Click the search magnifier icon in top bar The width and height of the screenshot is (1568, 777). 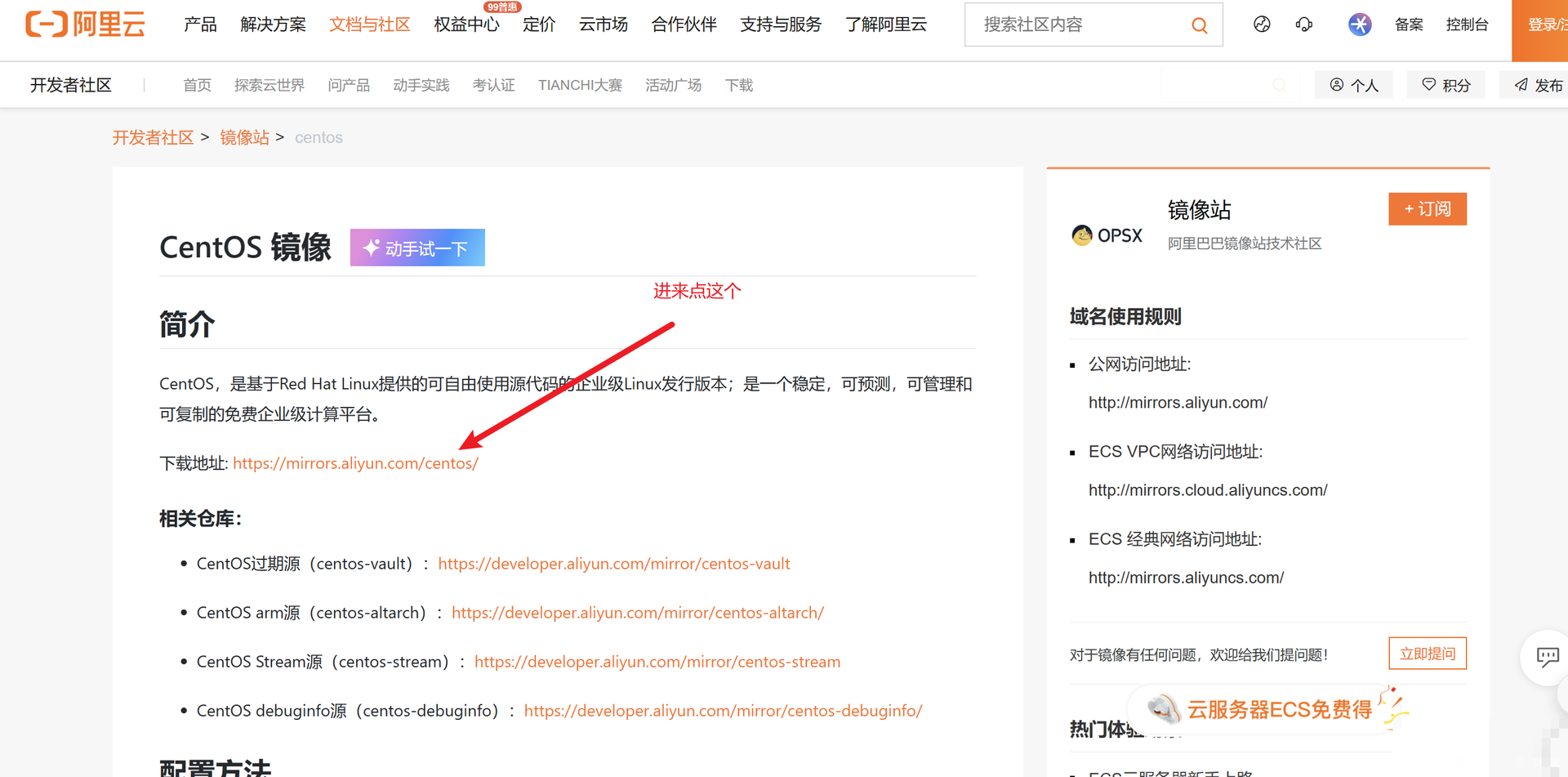point(1199,25)
